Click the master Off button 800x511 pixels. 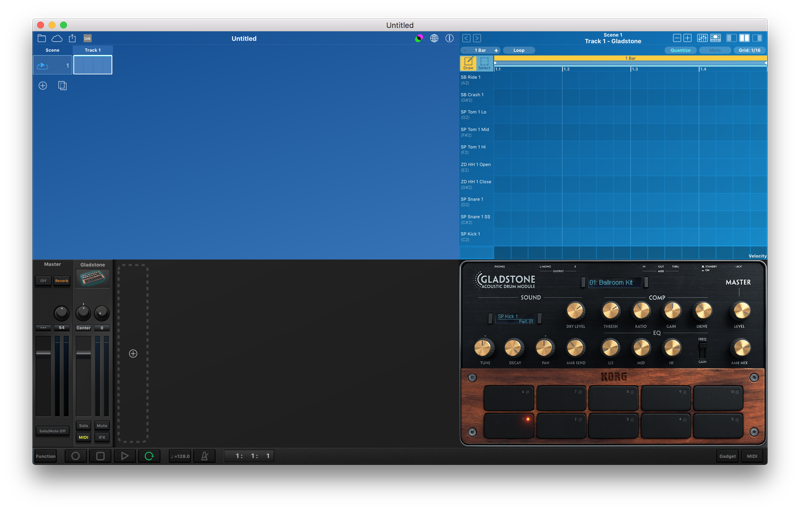[43, 280]
